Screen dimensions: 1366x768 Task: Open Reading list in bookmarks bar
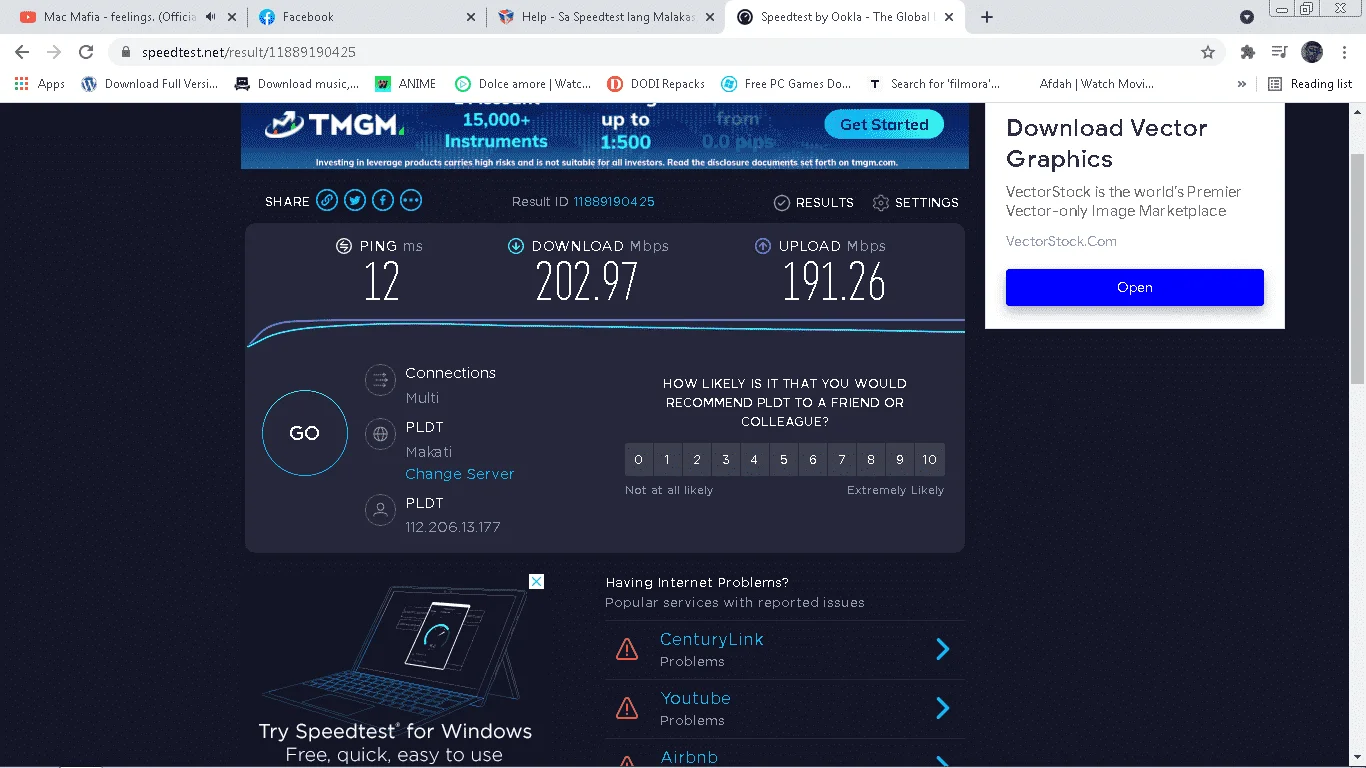[x=1310, y=84]
